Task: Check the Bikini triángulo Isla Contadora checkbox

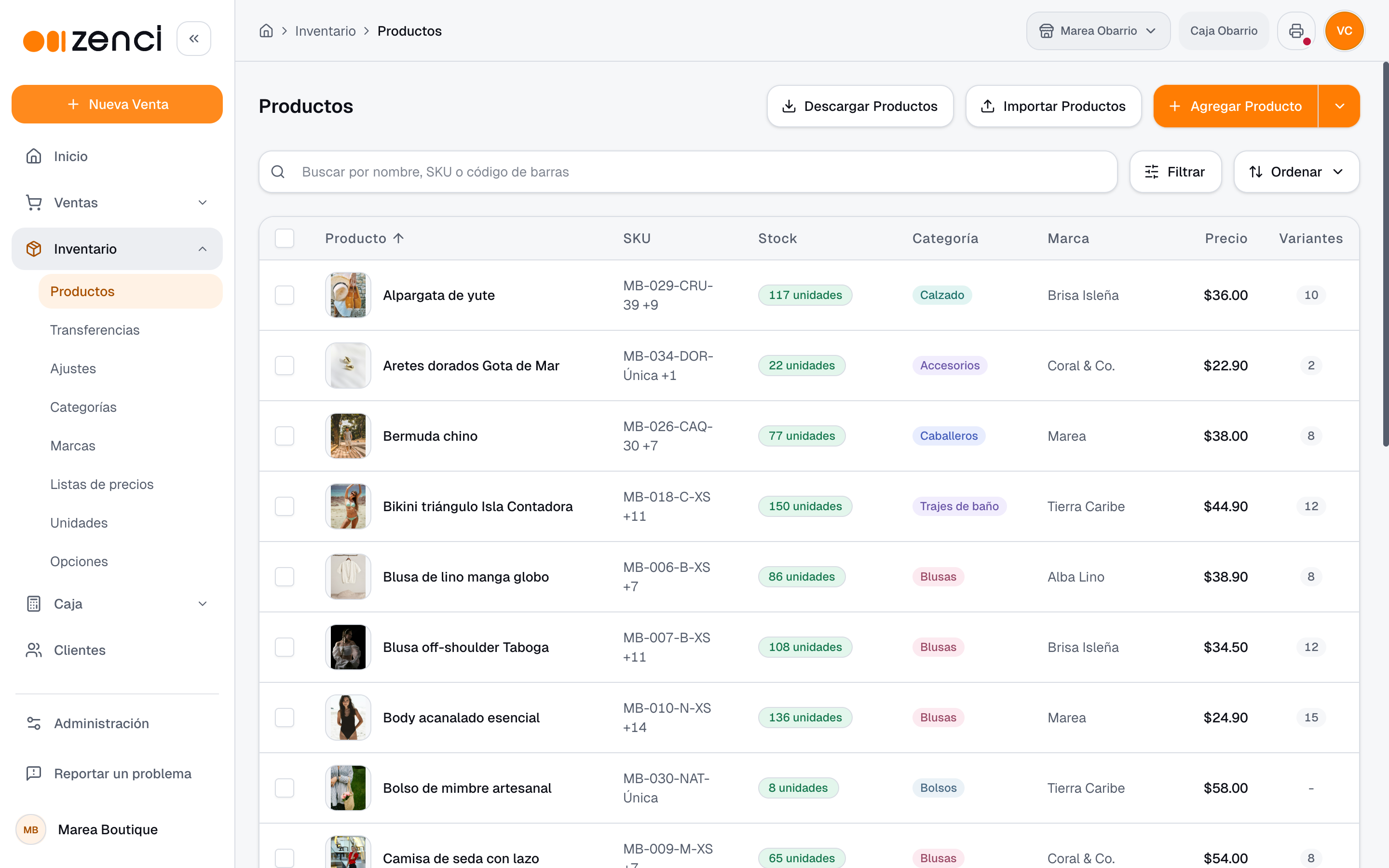Action: pyautogui.click(x=285, y=506)
